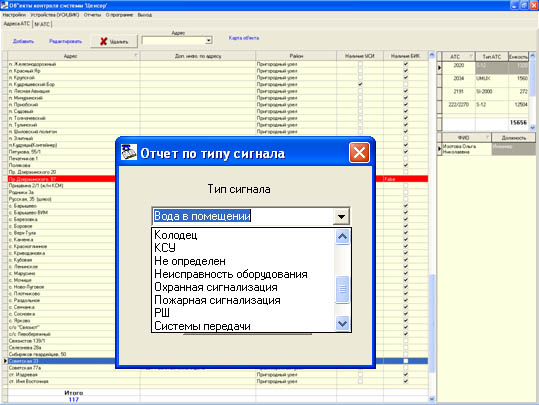The width and height of the screenshot is (539, 405).
Task: Select 'Колодец' in the signal type list
Action: pos(176,235)
